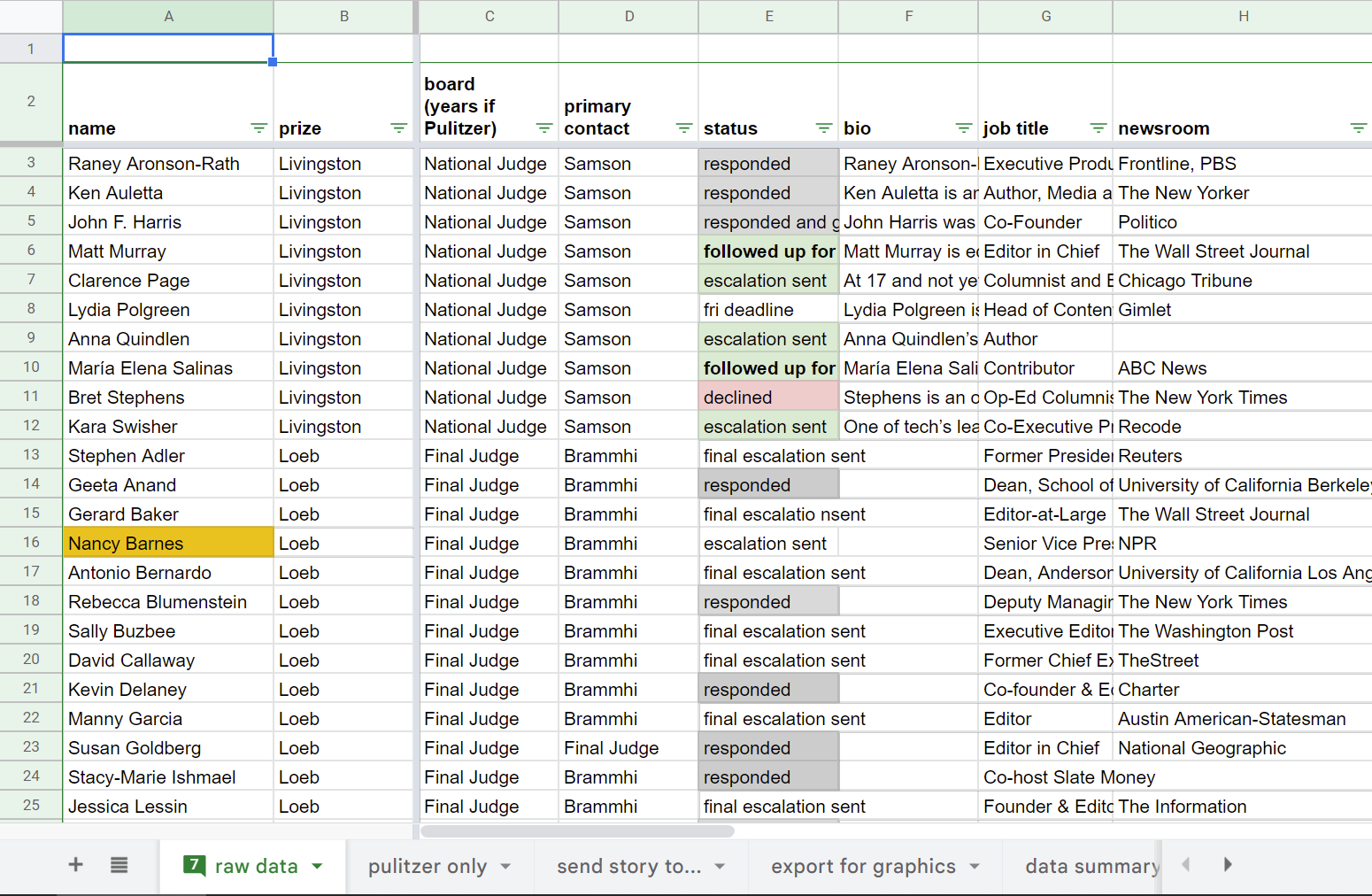
Task: Select the fri deadline status cell
Action: point(768,309)
